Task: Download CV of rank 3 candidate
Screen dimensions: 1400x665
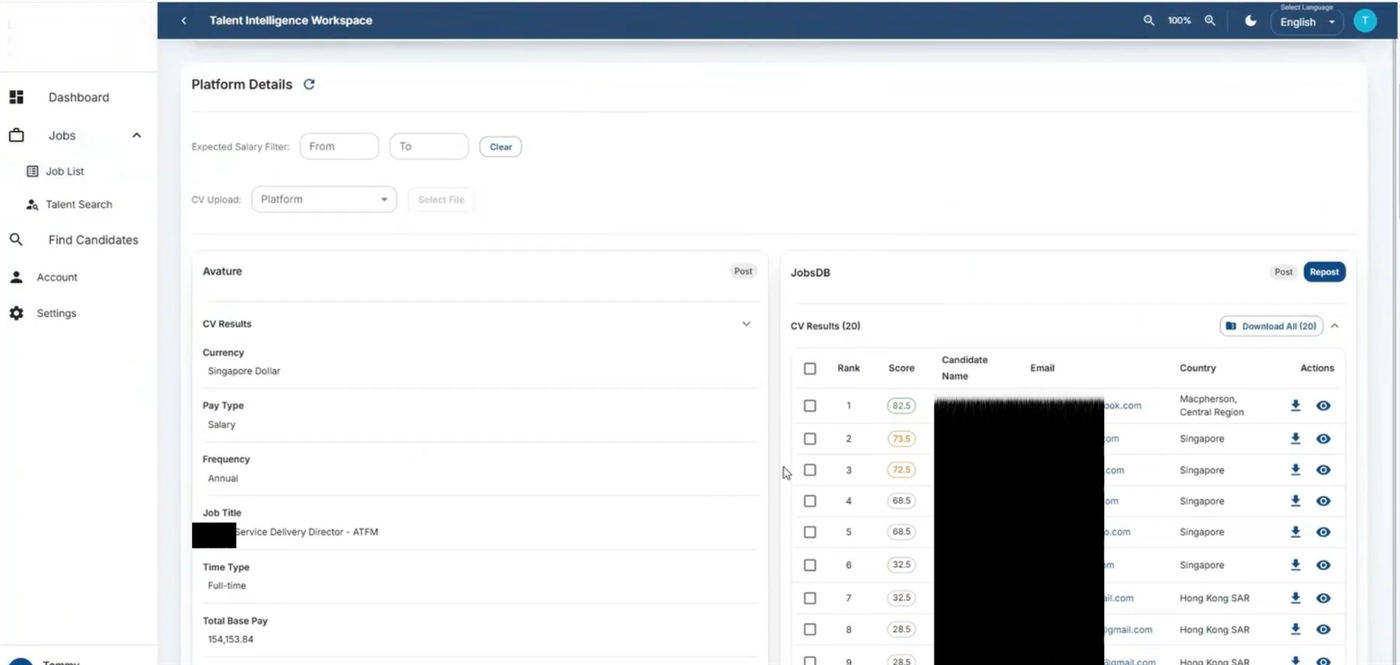Action: pyautogui.click(x=1295, y=470)
